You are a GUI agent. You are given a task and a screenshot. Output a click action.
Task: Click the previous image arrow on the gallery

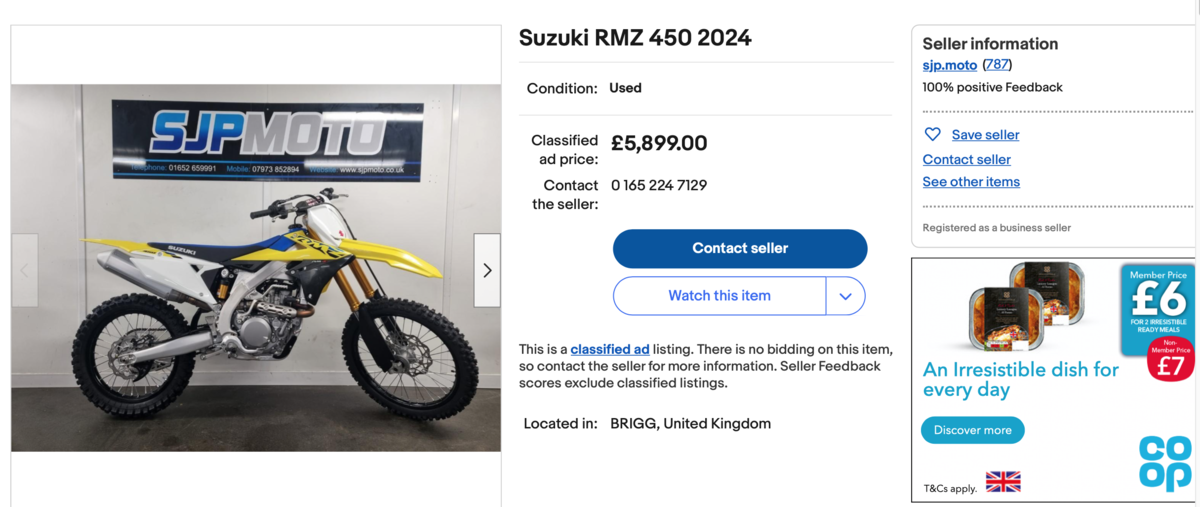25,270
